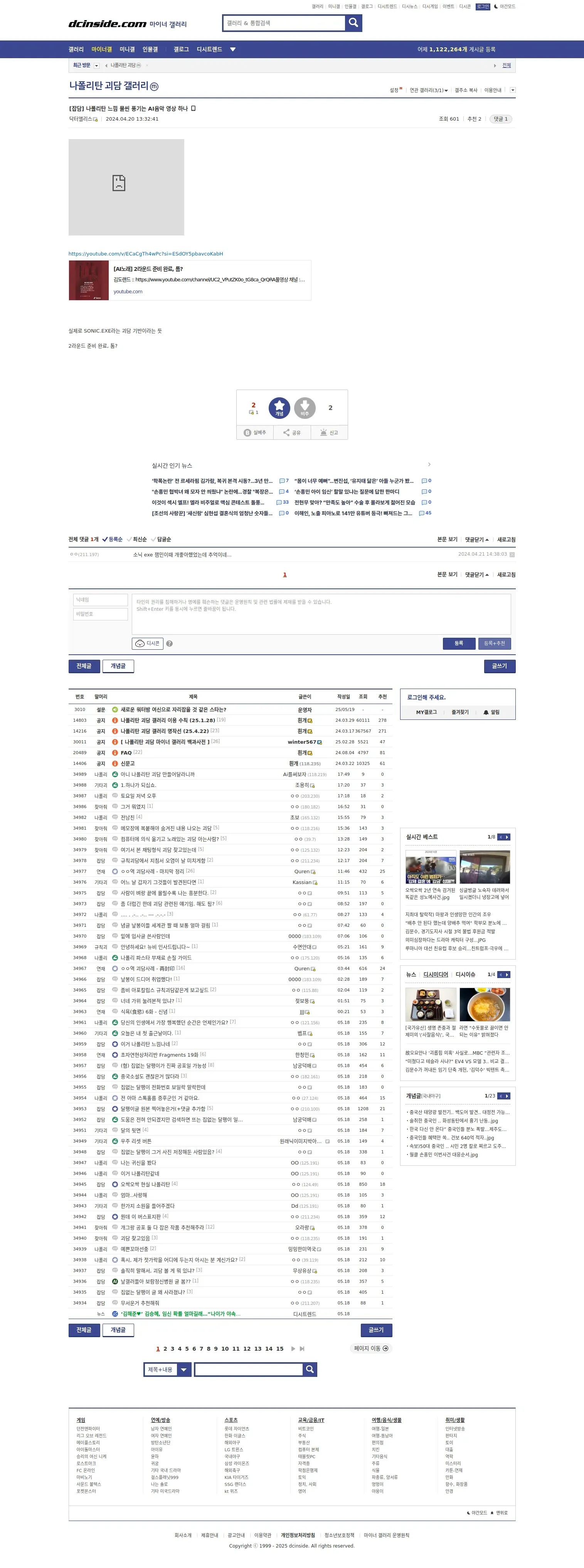This screenshot has width=584, height=1568.
Task: Open the 제목+내용 search type dropdown
Action: 168,1369
